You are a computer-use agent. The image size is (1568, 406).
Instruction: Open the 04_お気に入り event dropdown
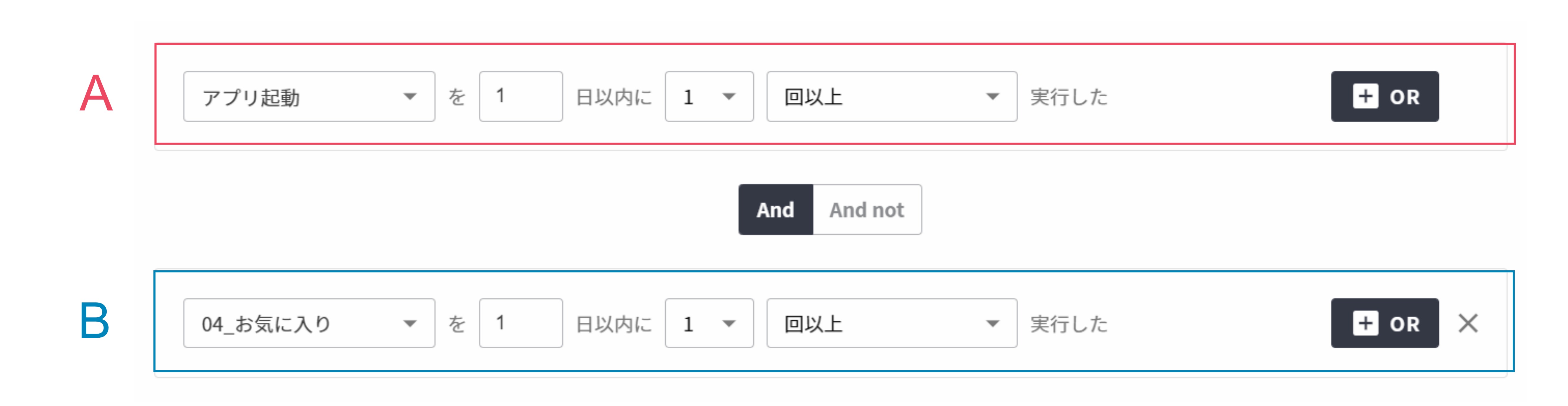(x=309, y=323)
